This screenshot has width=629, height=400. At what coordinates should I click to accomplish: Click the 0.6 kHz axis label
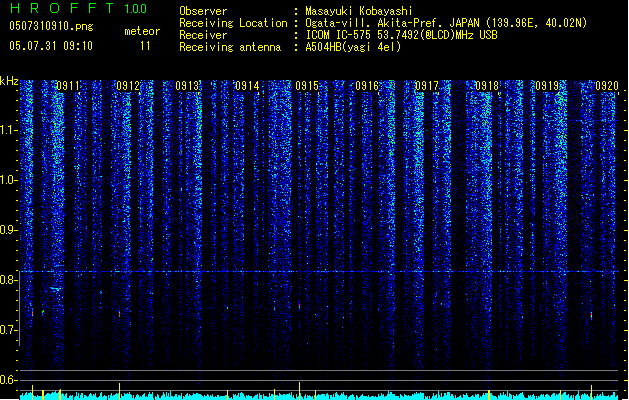coord(8,380)
